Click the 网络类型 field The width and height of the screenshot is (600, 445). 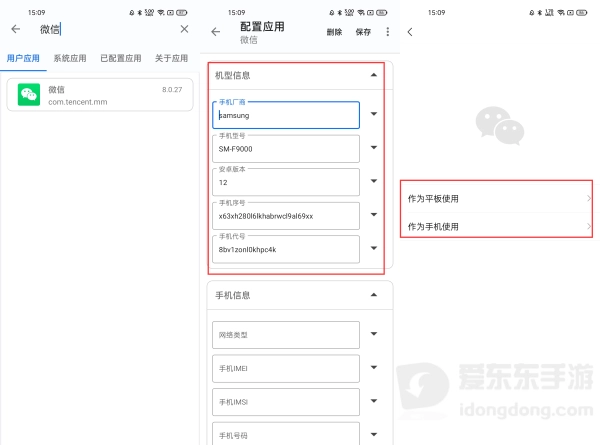[286, 335]
